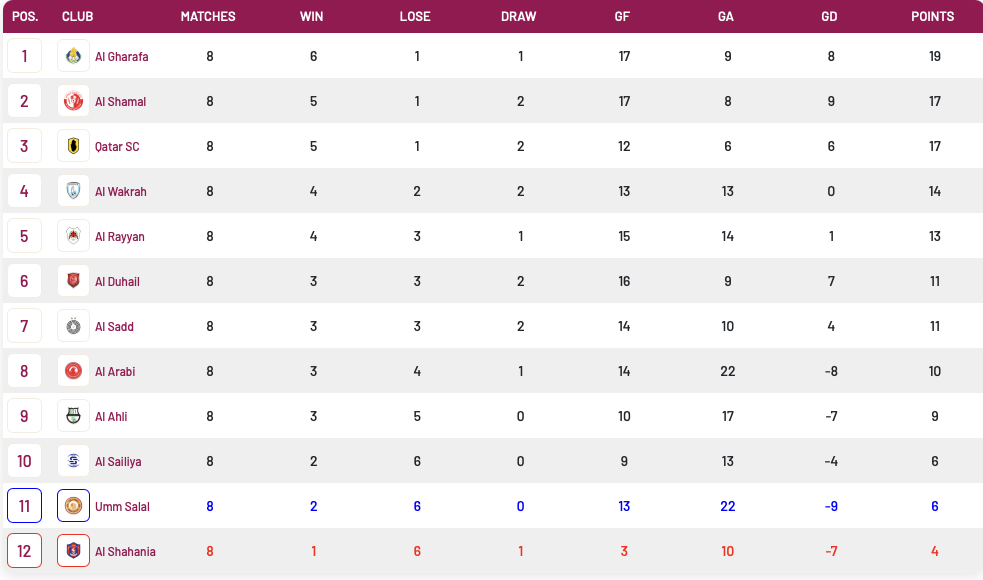Open the Al Sailiya logo icon

(x=73, y=461)
